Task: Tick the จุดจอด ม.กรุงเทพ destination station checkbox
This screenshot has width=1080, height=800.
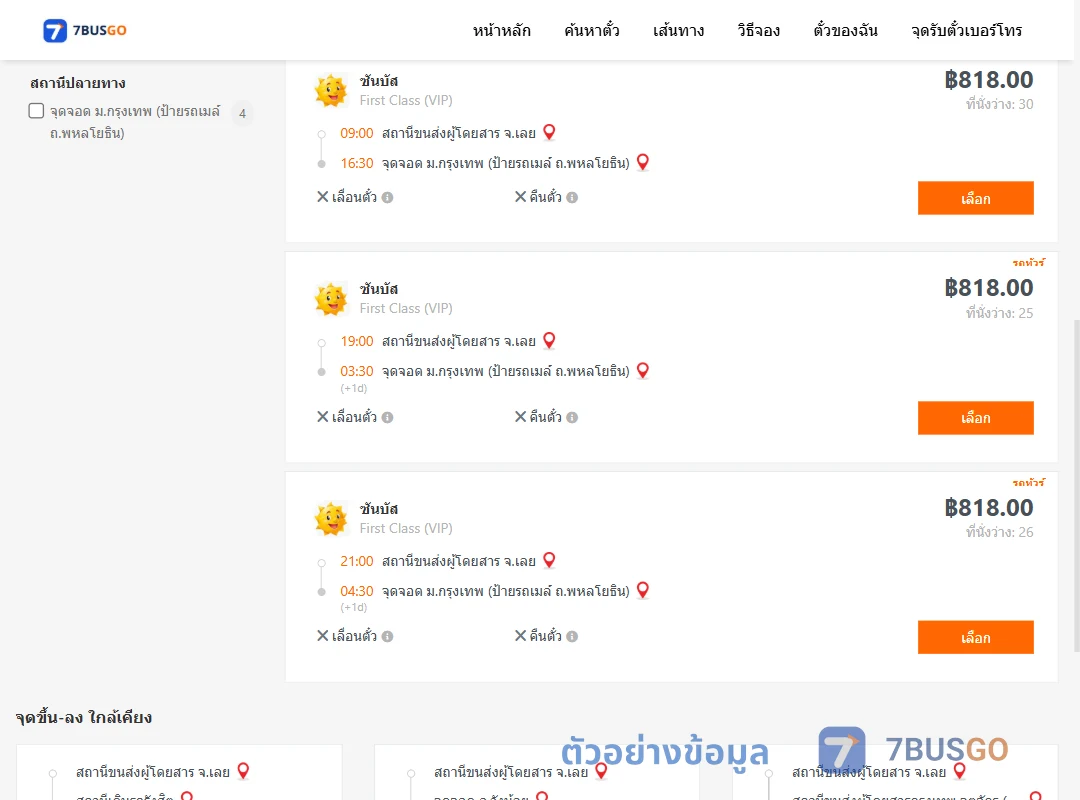Action: pos(37,111)
